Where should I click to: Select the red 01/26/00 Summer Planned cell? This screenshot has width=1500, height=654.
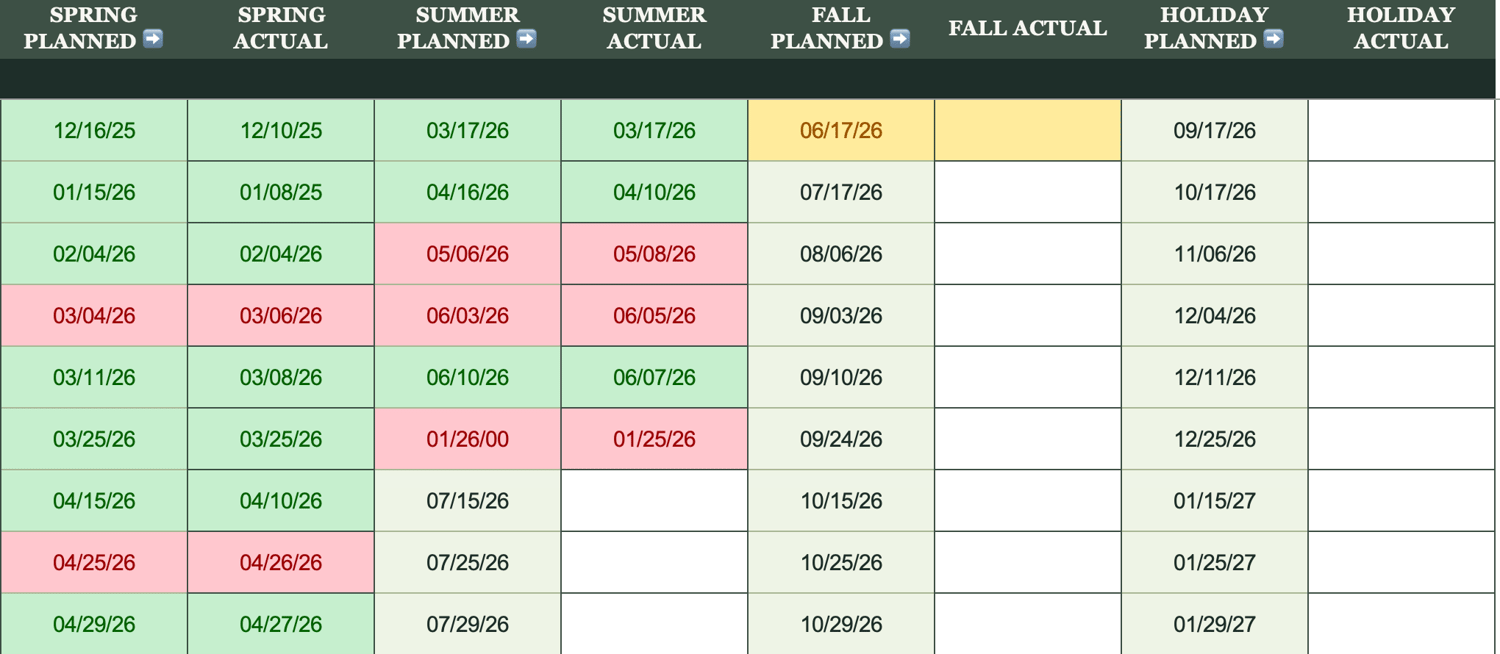click(468, 439)
